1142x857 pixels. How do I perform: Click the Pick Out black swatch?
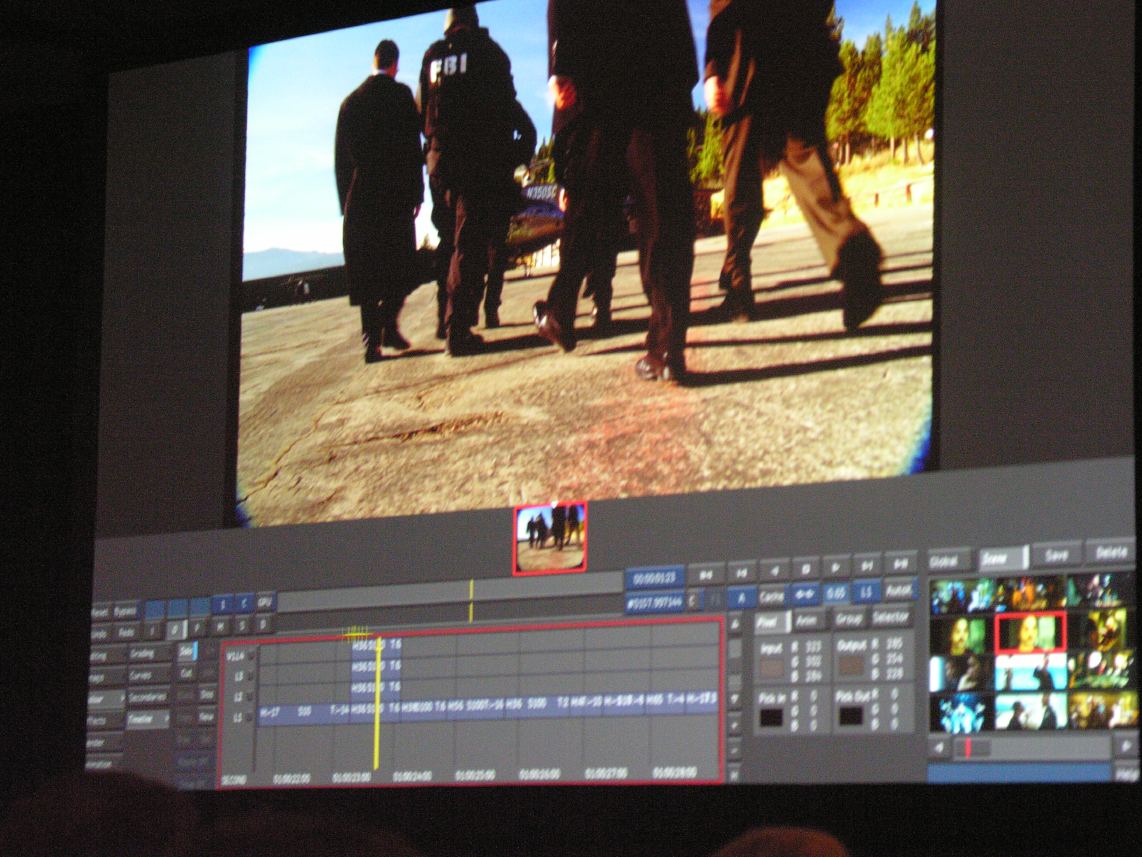point(850,715)
